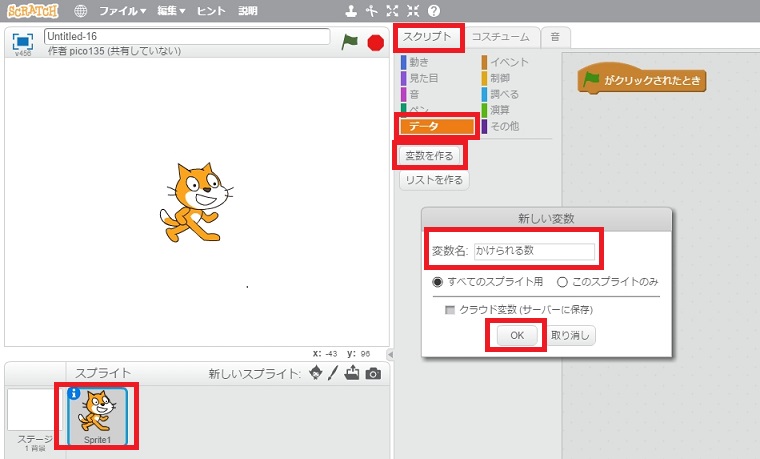Click the project title field Untitled-16
This screenshot has width=760, height=459.
tap(187, 36)
